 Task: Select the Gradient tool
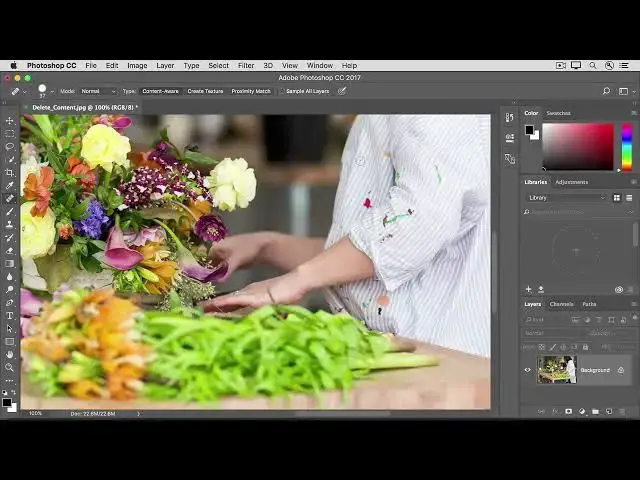click(x=10, y=264)
